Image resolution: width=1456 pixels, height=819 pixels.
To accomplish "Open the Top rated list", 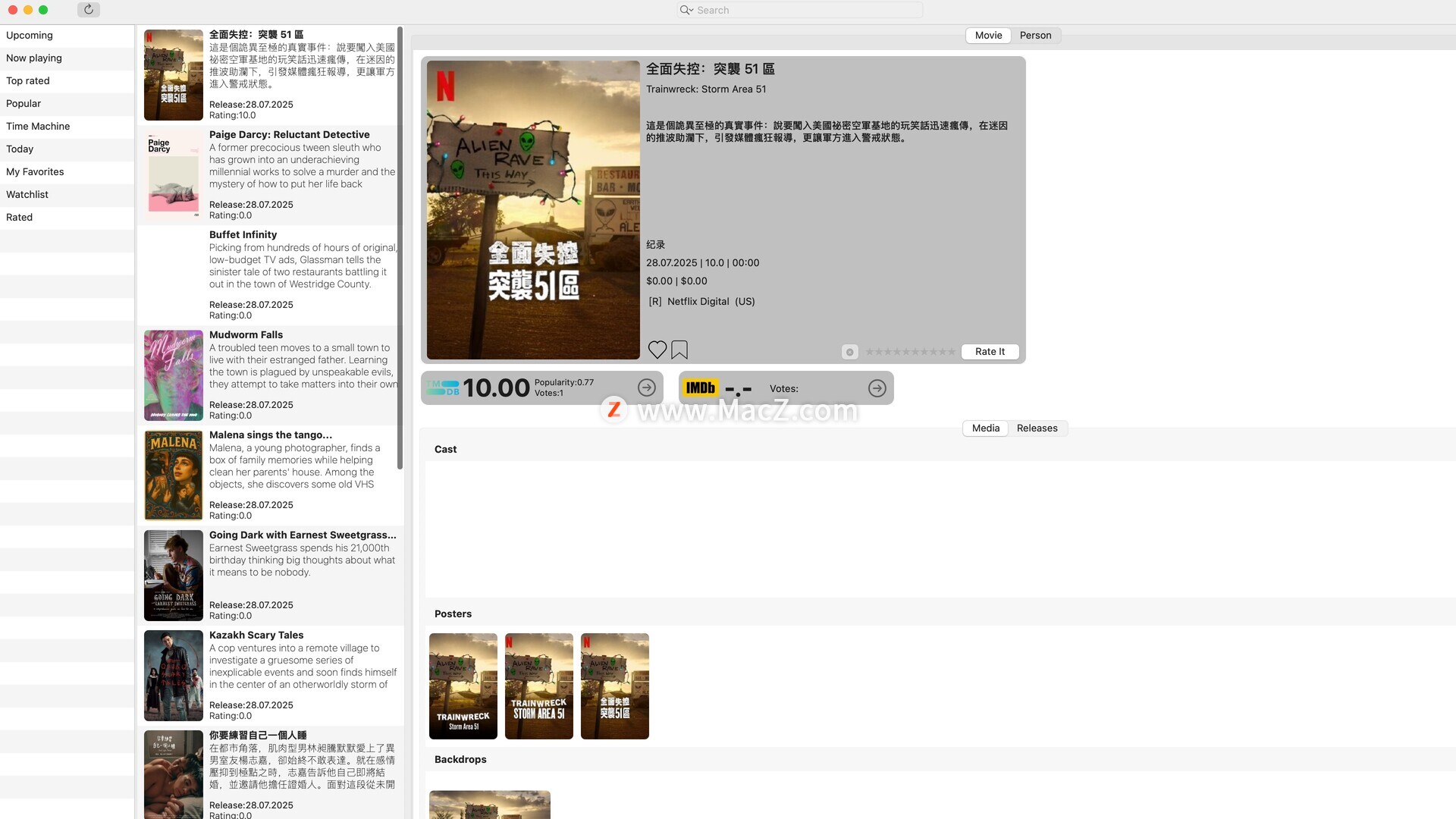I will 67,81.
